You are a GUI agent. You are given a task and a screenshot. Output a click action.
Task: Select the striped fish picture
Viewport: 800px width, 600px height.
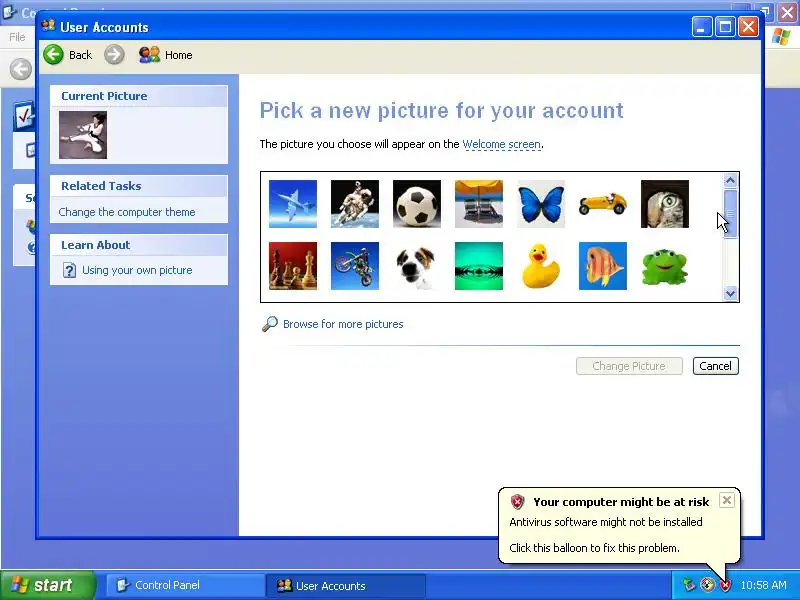(603, 266)
